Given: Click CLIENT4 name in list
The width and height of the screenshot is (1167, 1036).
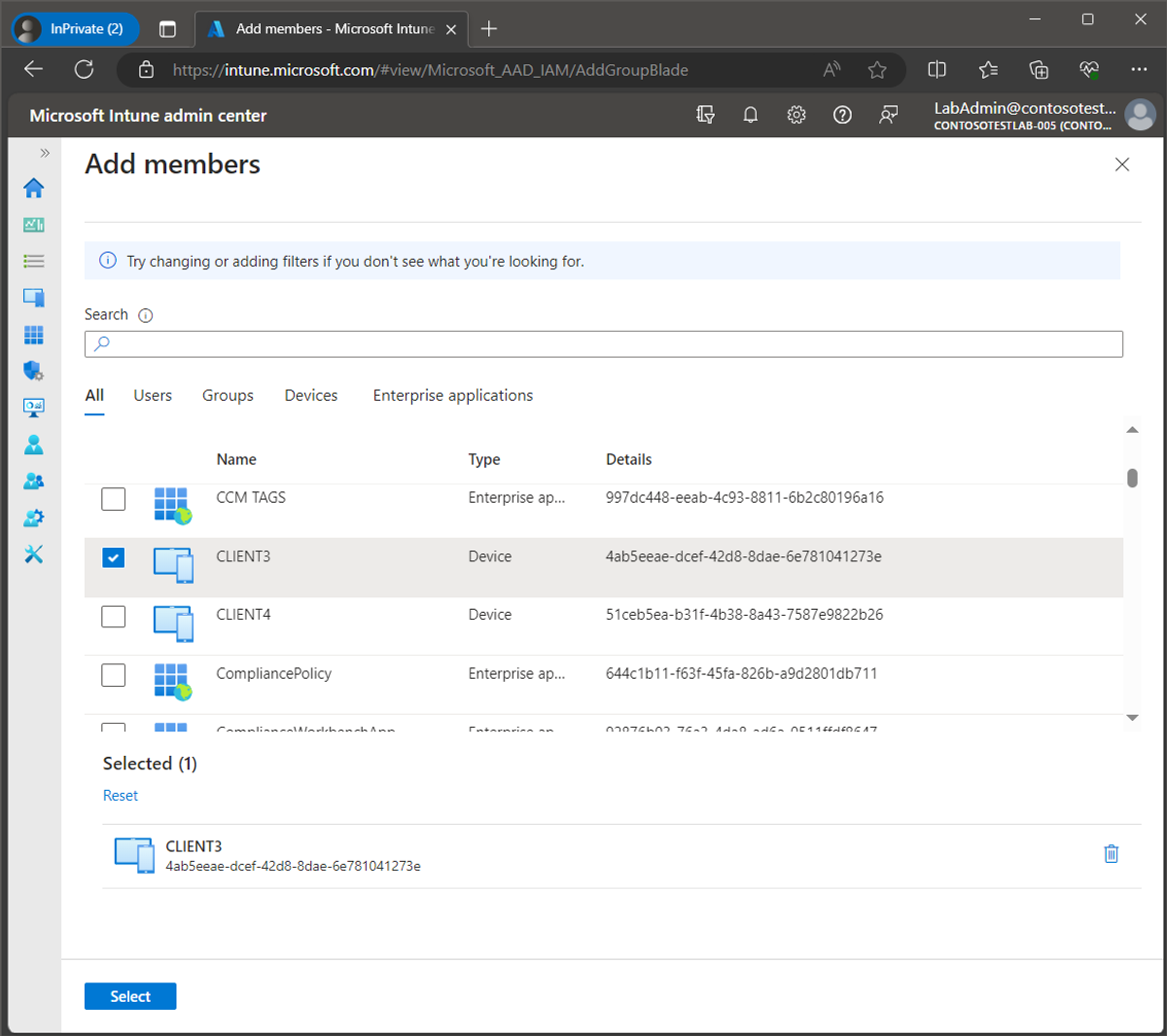Looking at the screenshot, I should pos(243,615).
